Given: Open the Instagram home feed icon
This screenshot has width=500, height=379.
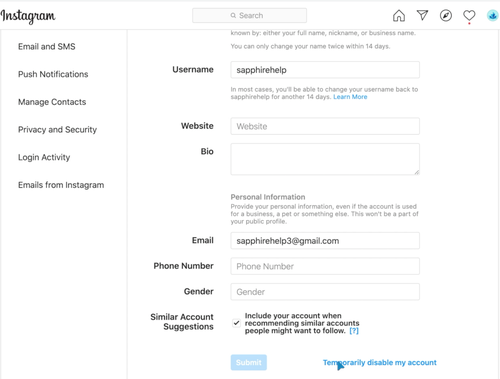Looking at the screenshot, I should click(399, 16).
